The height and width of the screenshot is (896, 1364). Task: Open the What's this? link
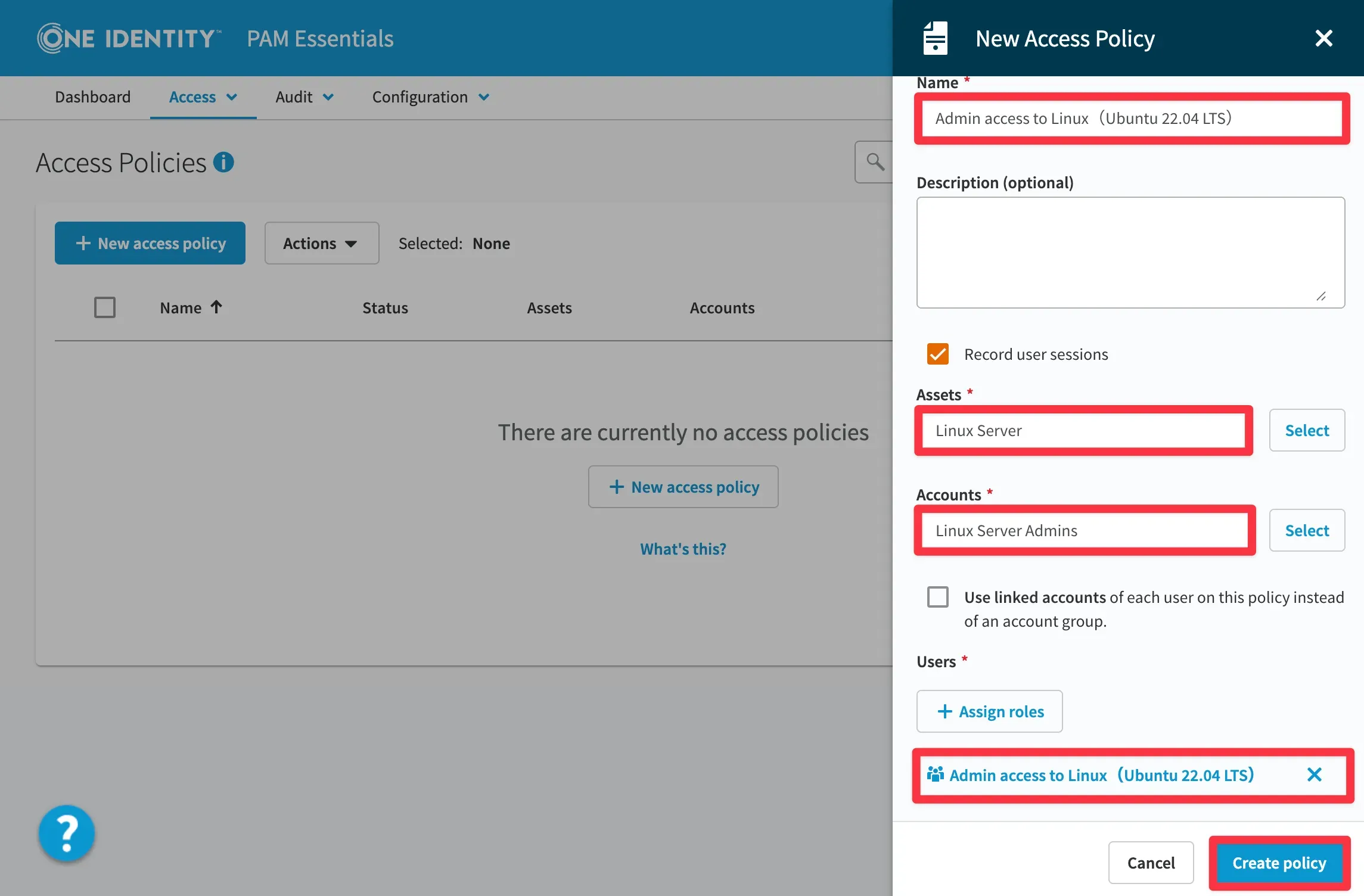point(683,549)
